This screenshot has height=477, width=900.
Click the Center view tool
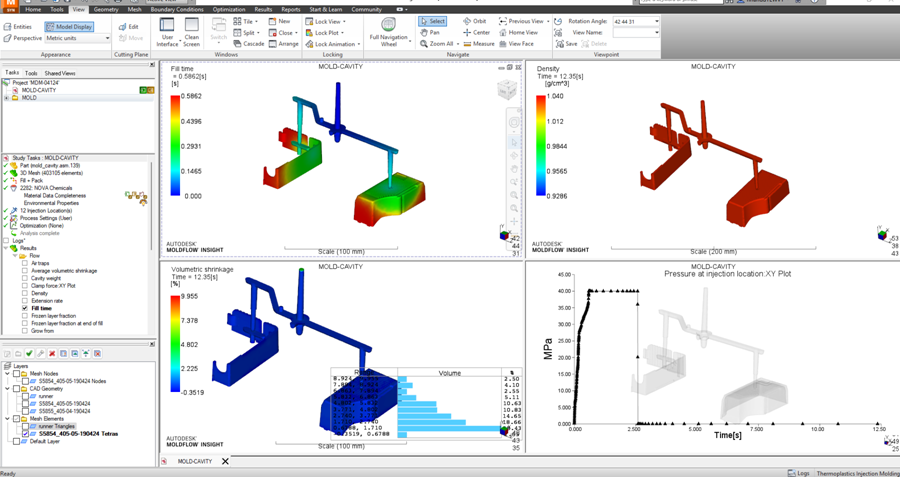pos(476,33)
